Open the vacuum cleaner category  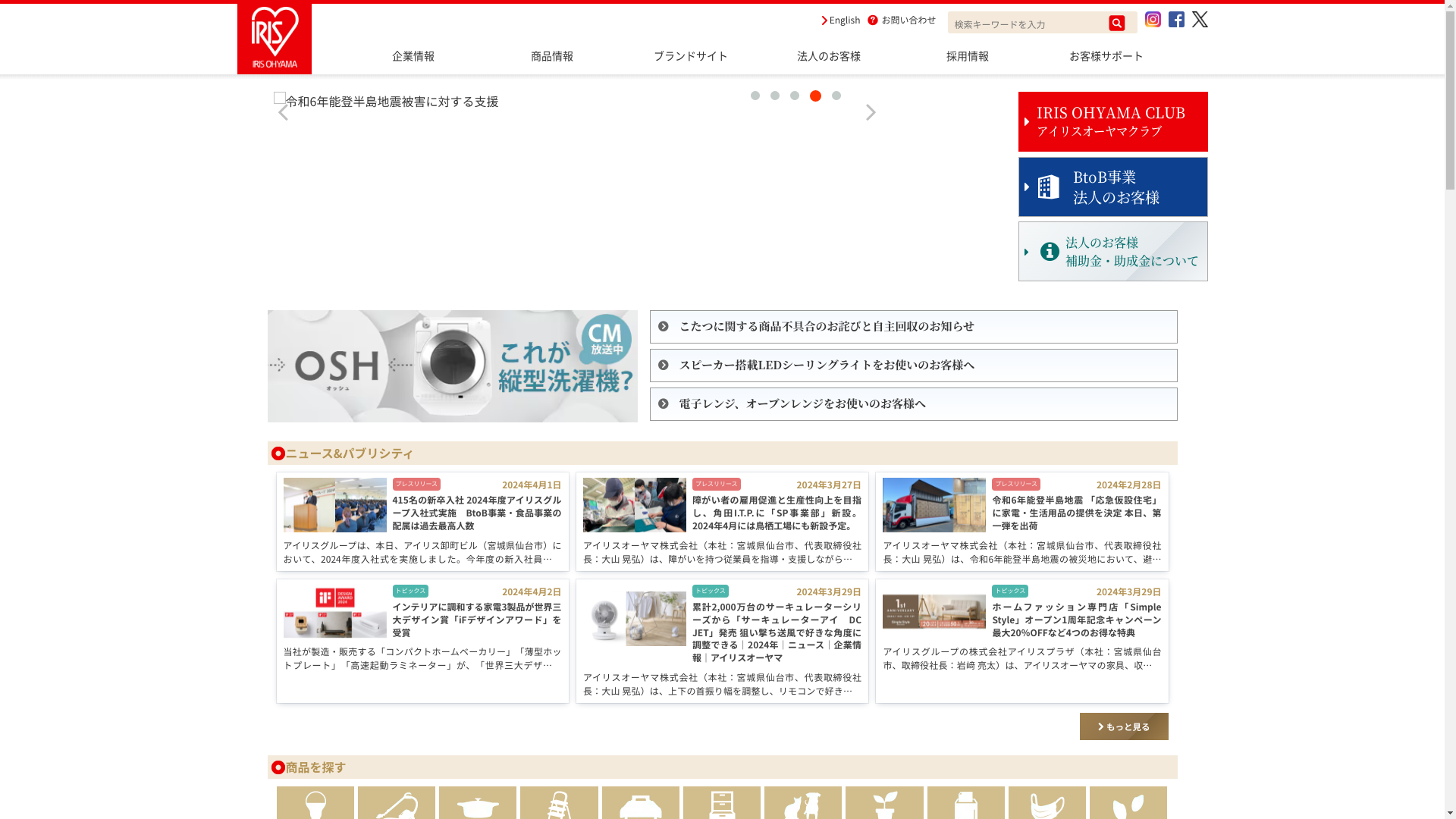click(397, 802)
